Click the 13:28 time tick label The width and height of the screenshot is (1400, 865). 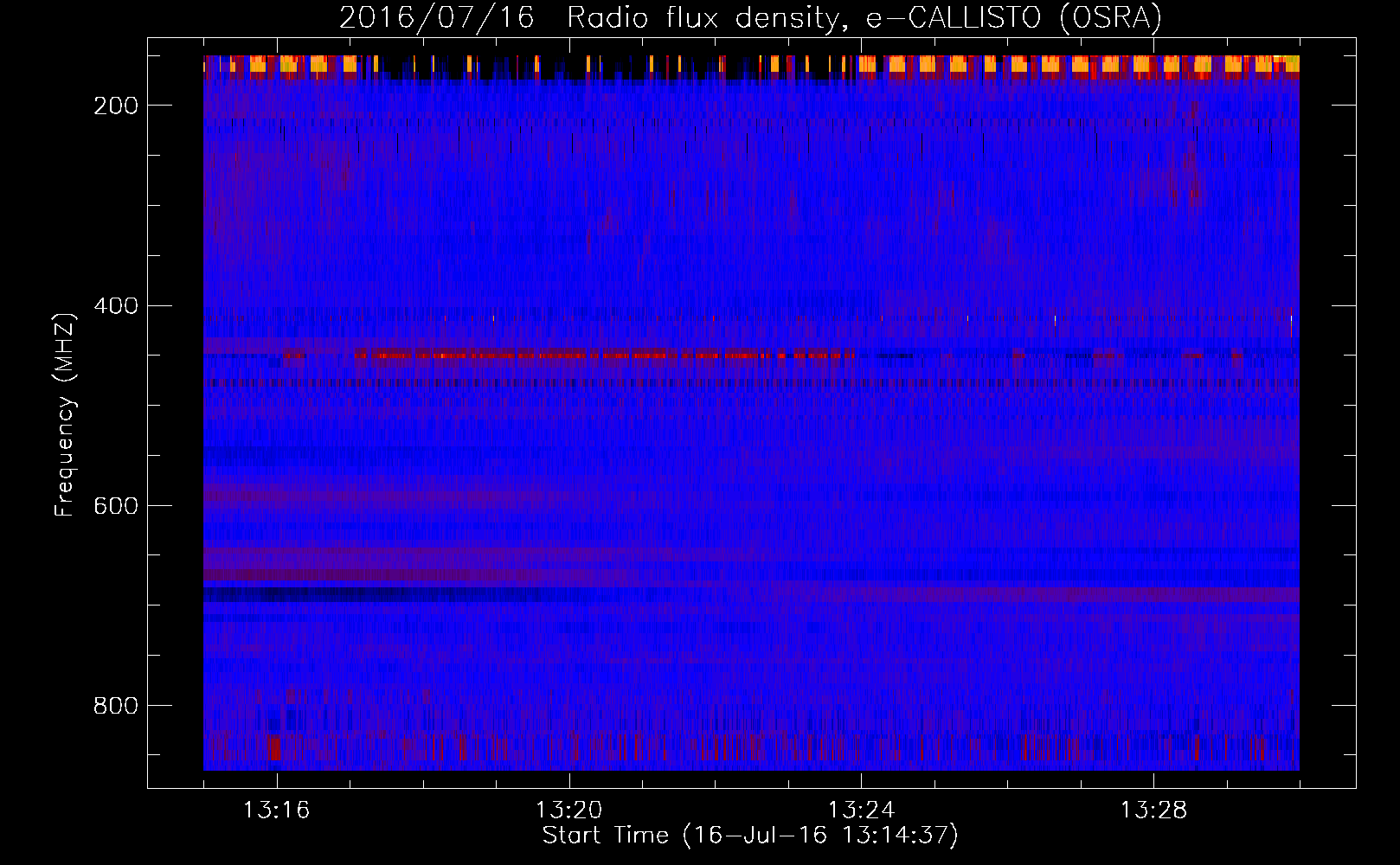coord(1153,811)
